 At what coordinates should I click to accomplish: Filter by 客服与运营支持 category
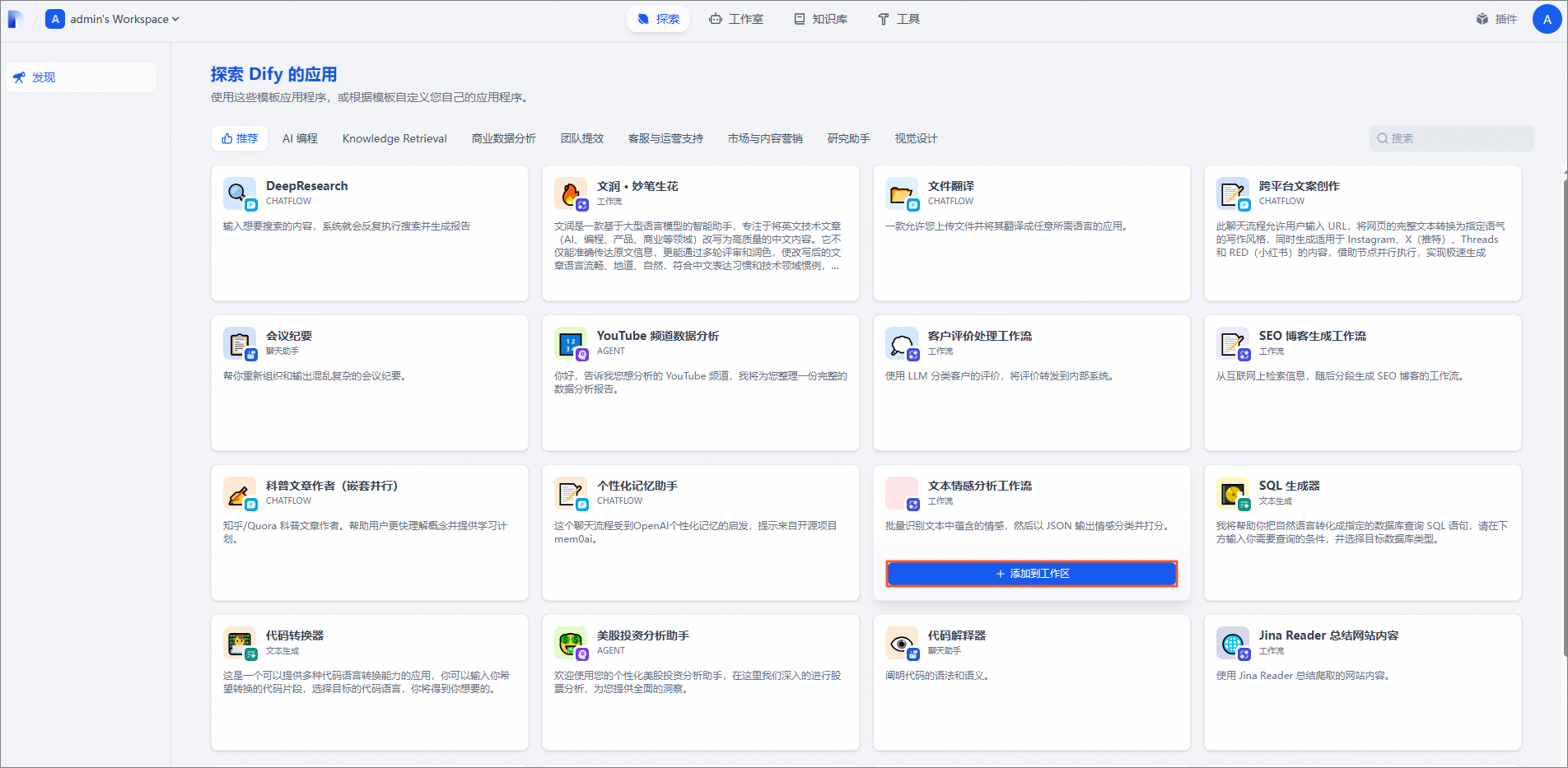pos(665,138)
